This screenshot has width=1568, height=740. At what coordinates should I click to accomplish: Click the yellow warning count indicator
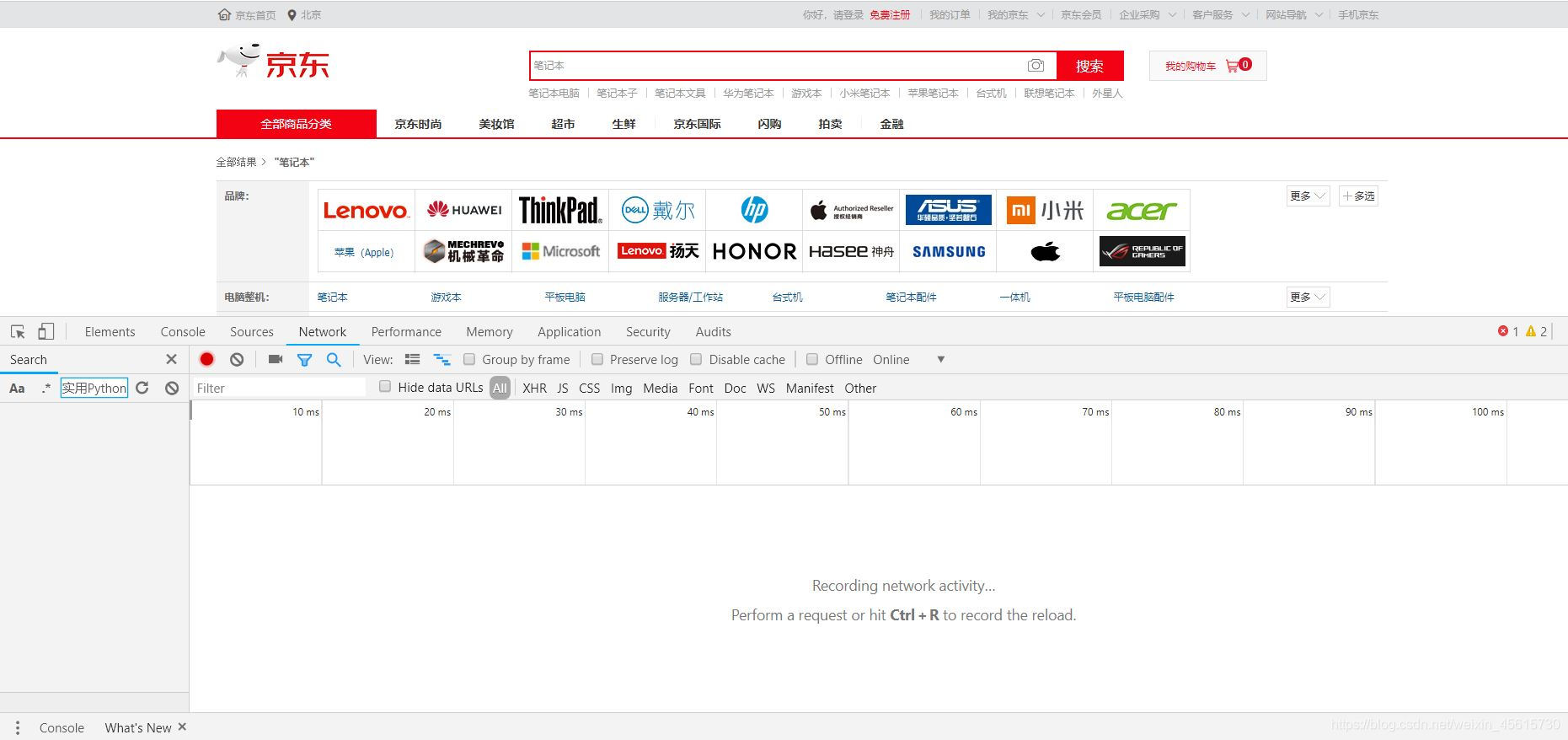pyautogui.click(x=1537, y=331)
